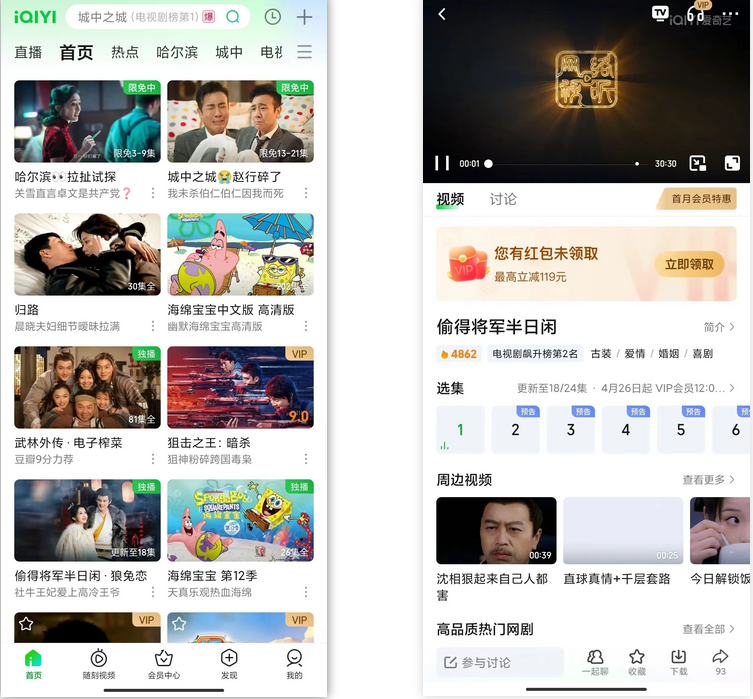Tap the VIP headphone audio icon
The image size is (753, 699).
coord(696,13)
